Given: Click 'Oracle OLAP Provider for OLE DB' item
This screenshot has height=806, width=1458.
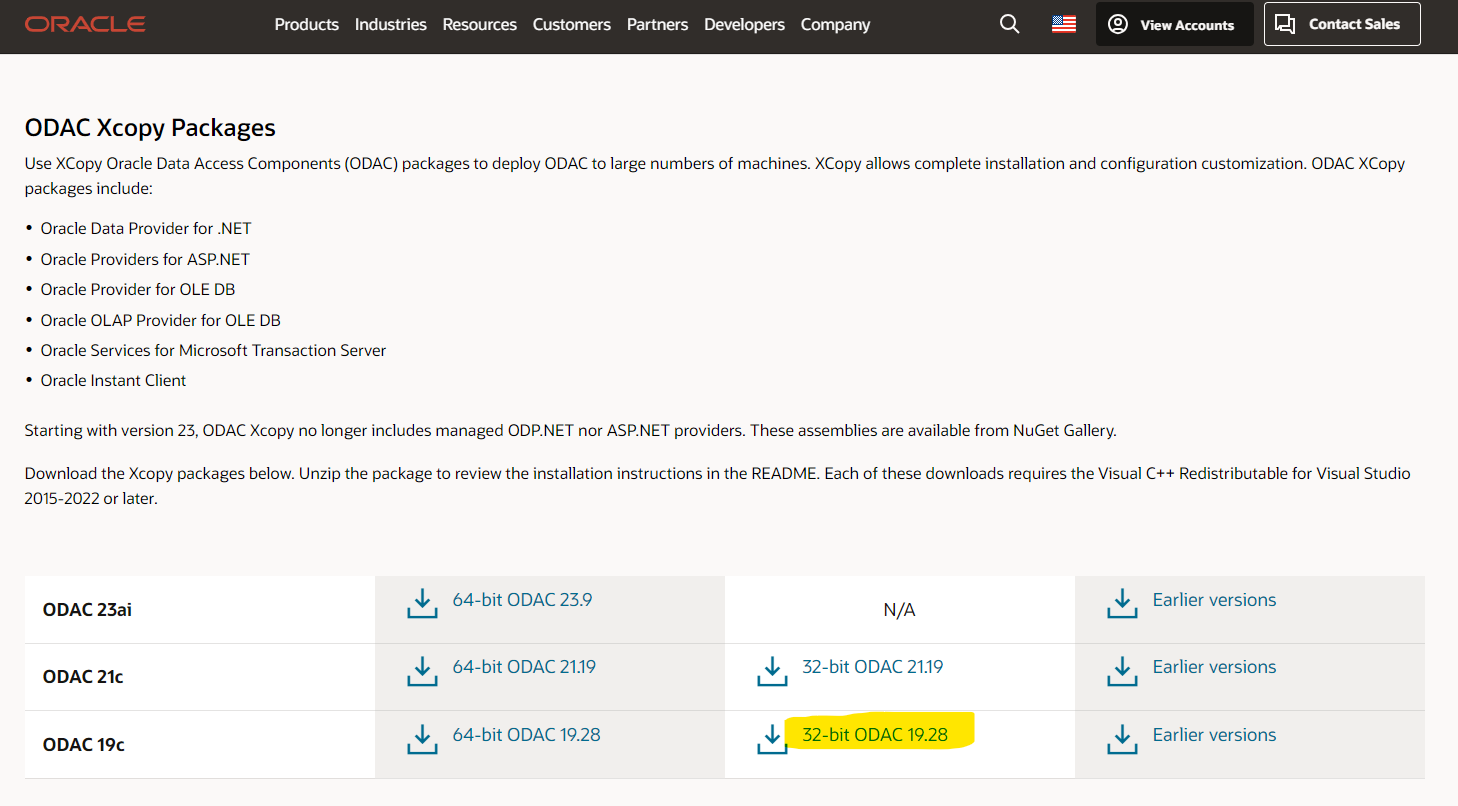Looking at the screenshot, I should (x=161, y=320).
